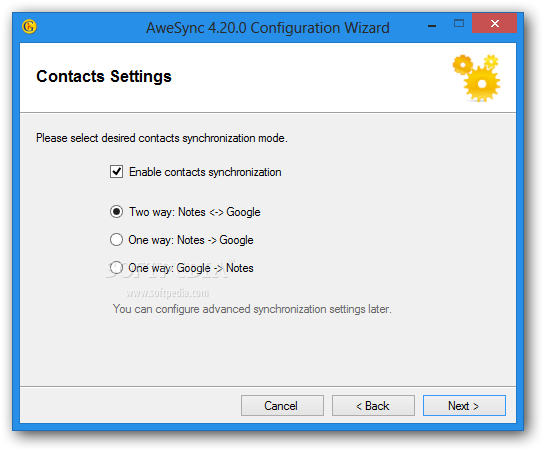Click 'One way: Notes -> Google' label text

coord(191,240)
